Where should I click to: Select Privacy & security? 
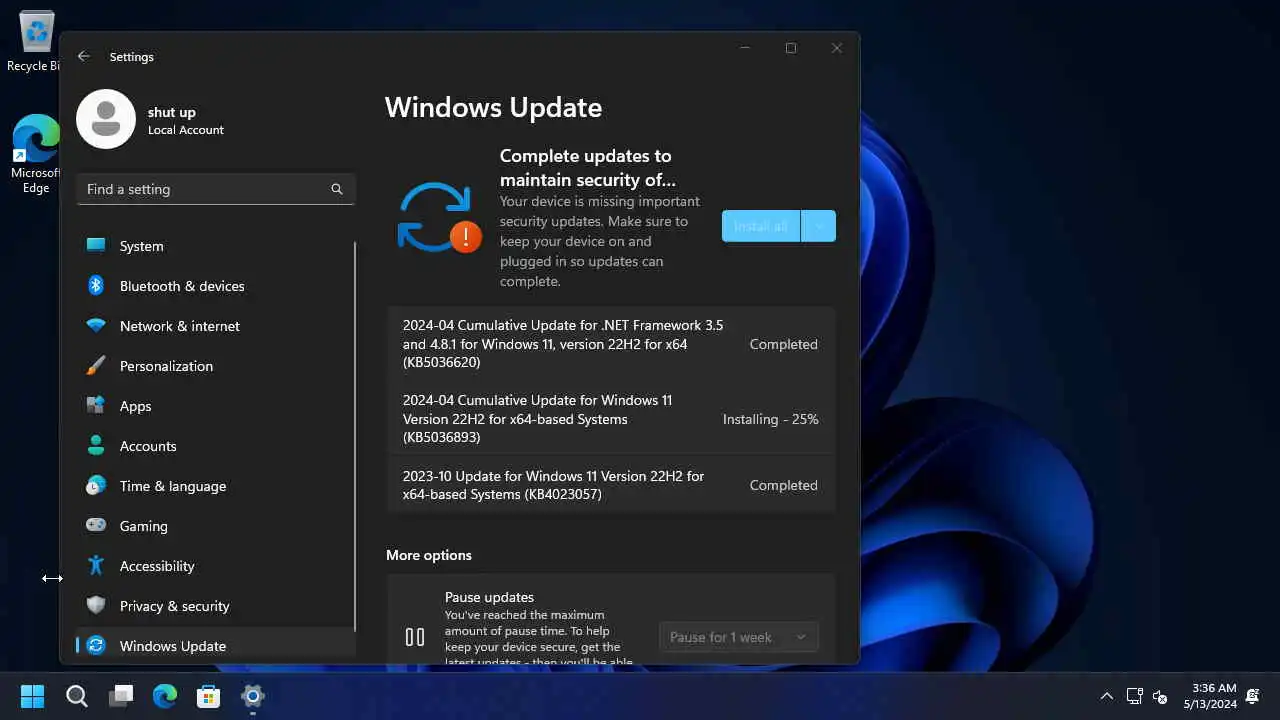(x=215, y=606)
